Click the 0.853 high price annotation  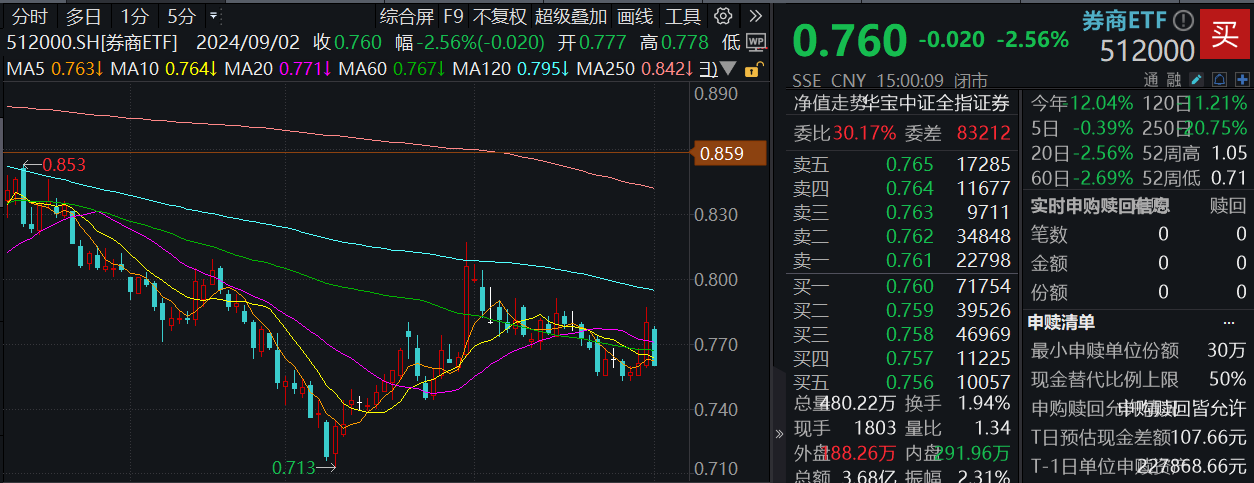(x=66, y=165)
